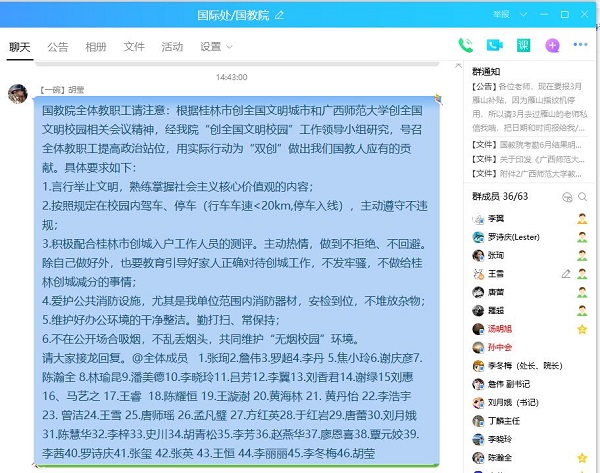Viewport: 600px width, 473px height.
Task: Click the blue message bubble text
Action: [x=236, y=282]
